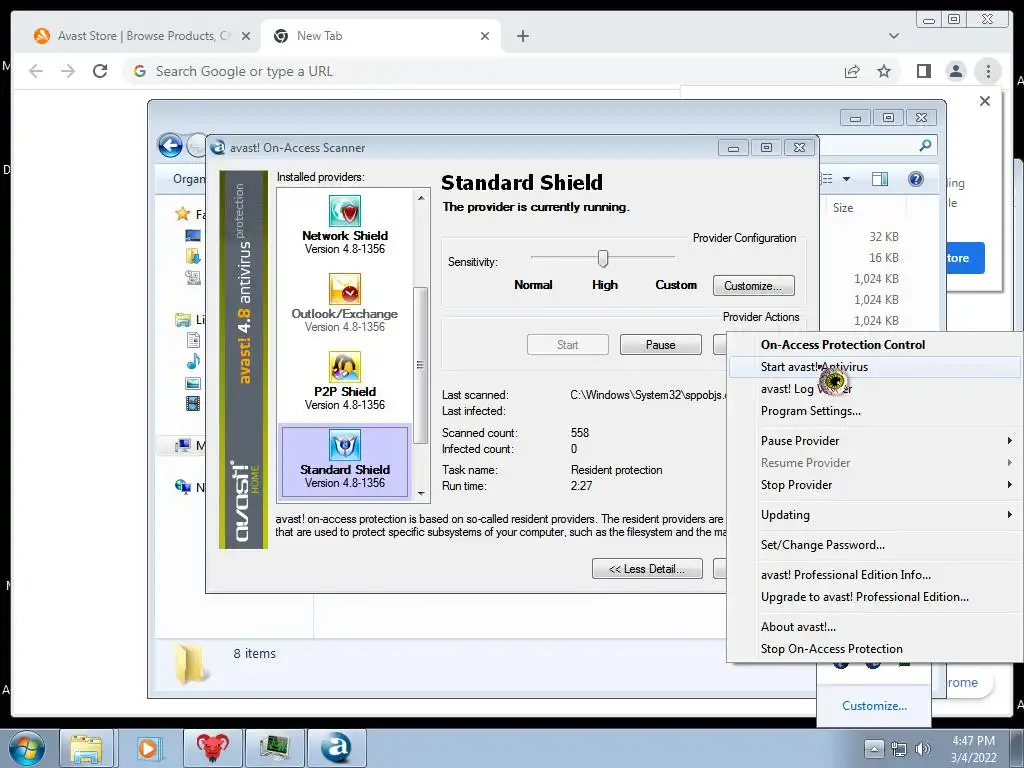Screen dimensions: 1024x768
Task: Open Chrome tab search chevron
Action: (x=893, y=36)
